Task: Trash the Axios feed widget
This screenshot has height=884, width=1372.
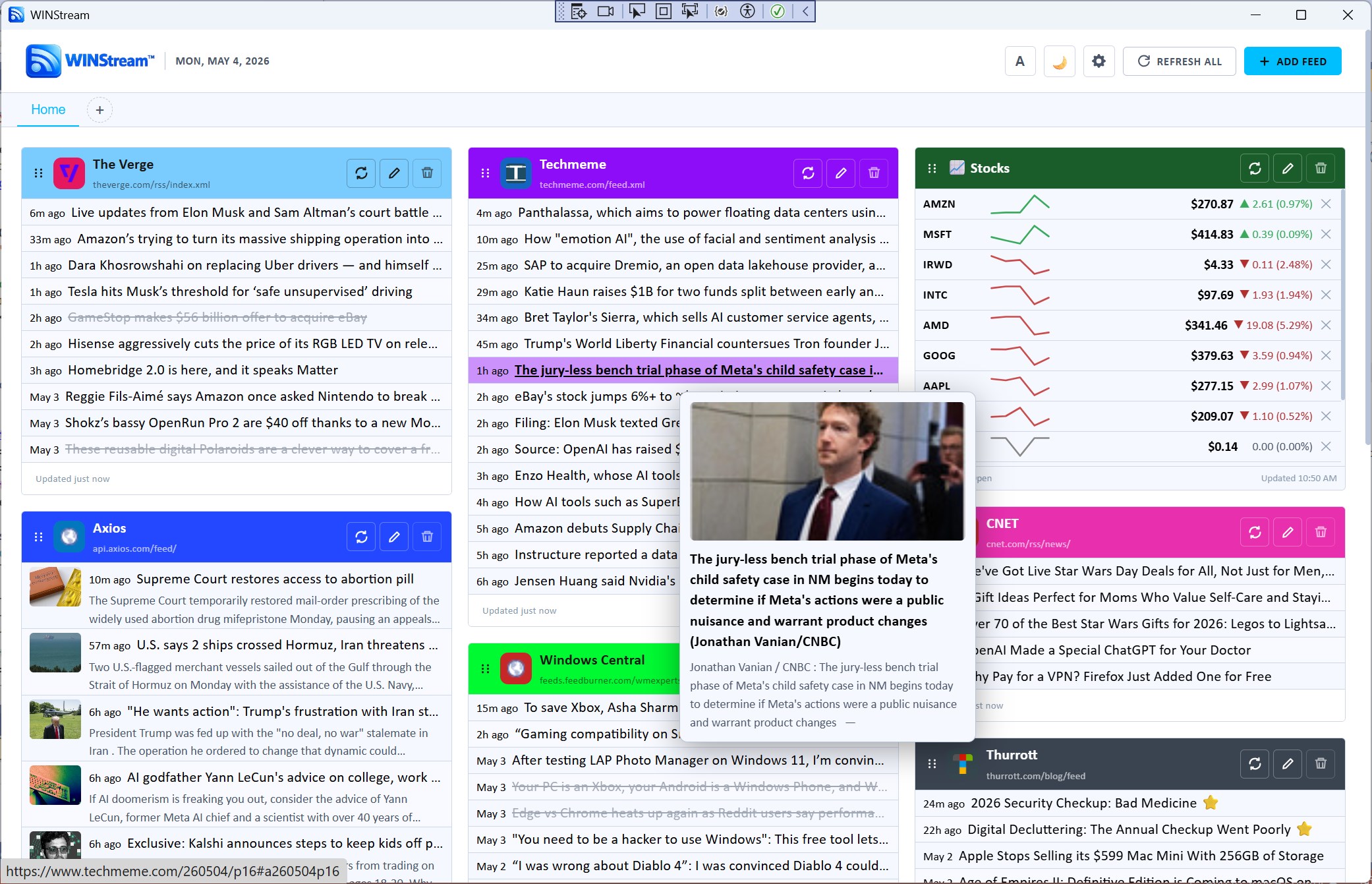Action: coord(427,537)
